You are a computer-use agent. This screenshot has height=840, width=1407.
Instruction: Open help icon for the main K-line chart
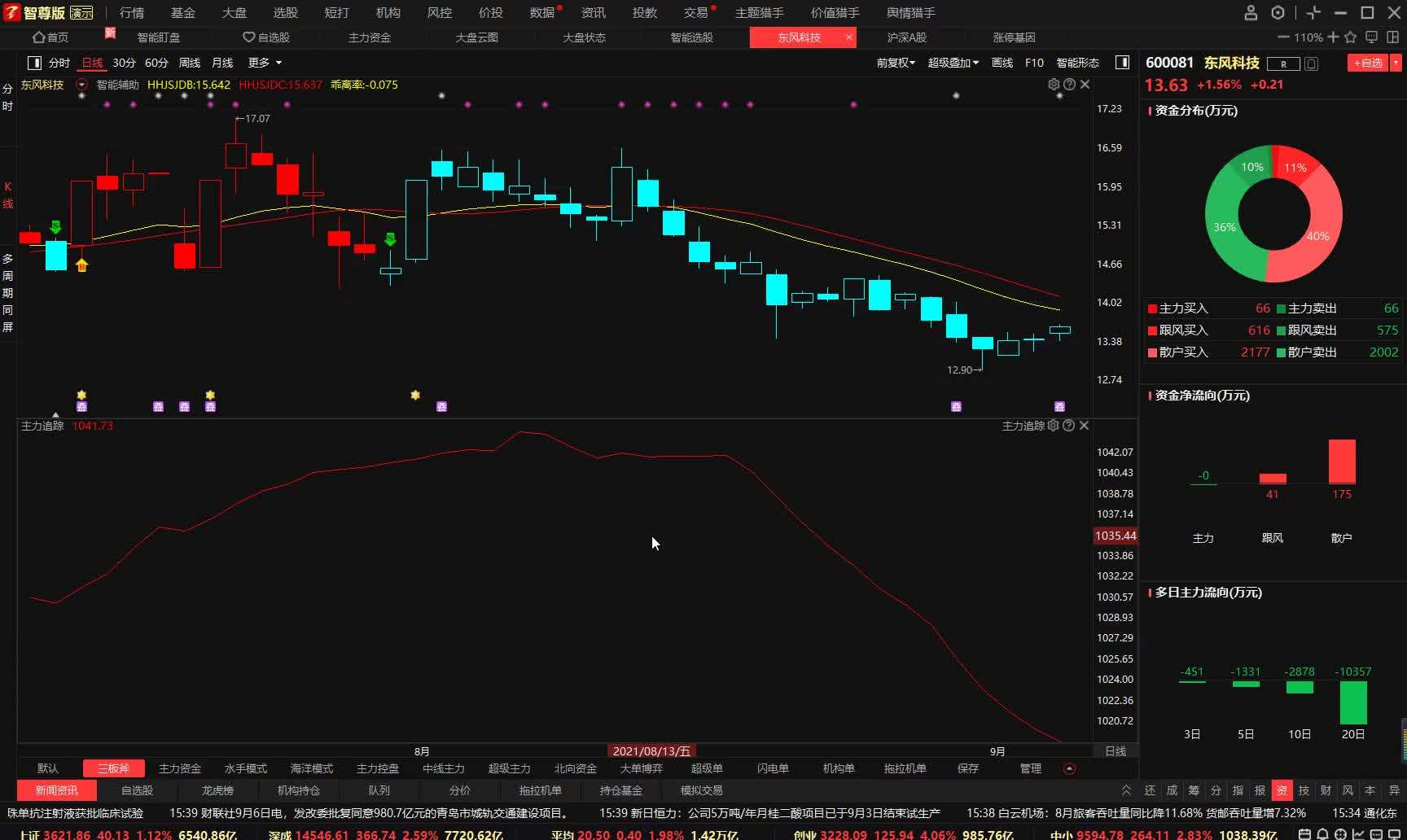(1069, 85)
